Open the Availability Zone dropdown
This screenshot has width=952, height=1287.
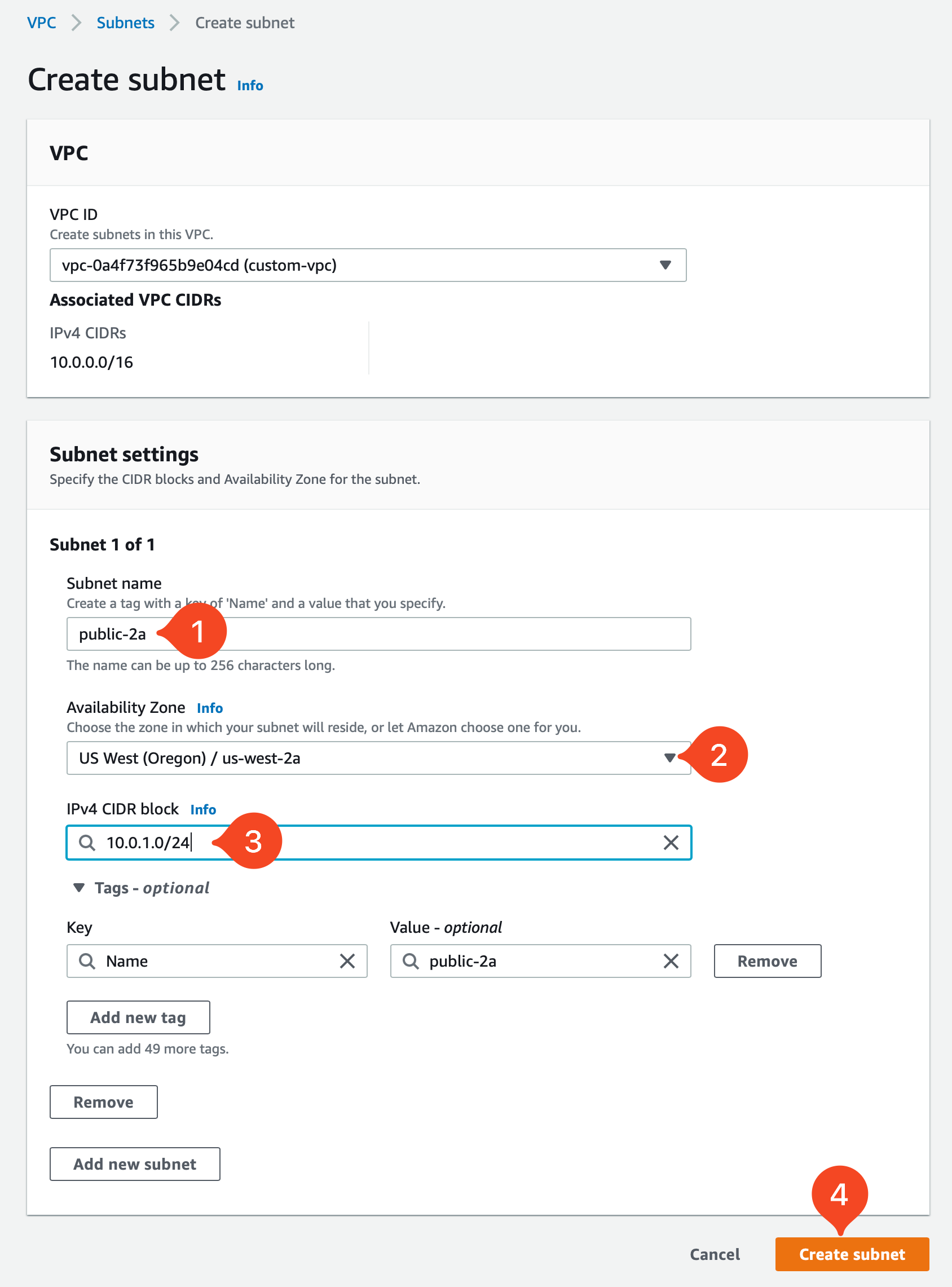point(671,758)
